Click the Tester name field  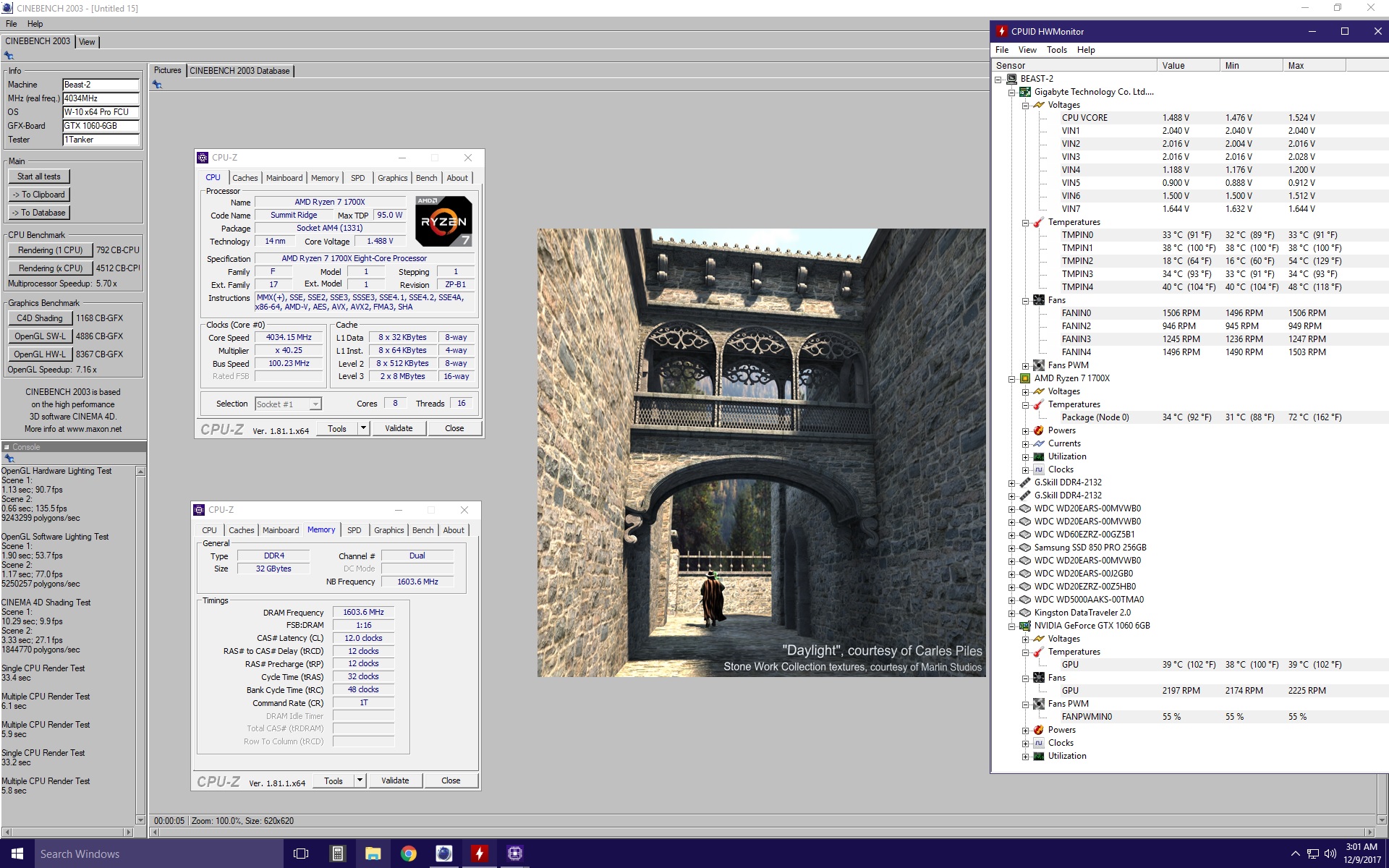click(101, 140)
